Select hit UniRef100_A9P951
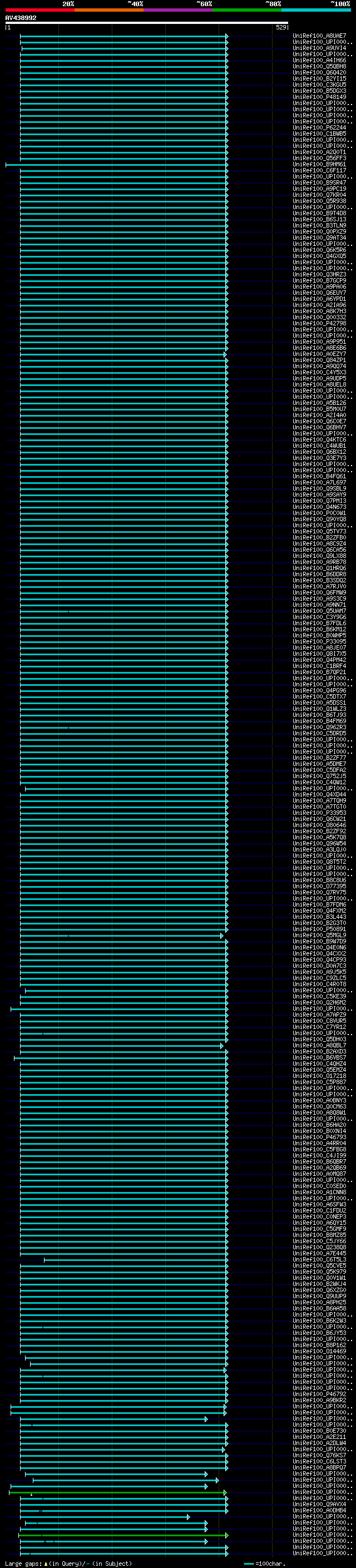Viewport: 356px width, 1568px height. click(x=319, y=342)
